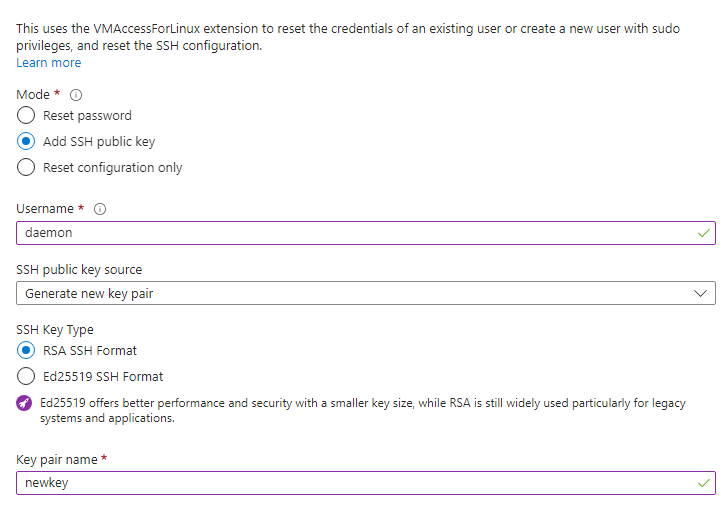Click the Key pair name label
The image size is (727, 518).
(x=56, y=459)
